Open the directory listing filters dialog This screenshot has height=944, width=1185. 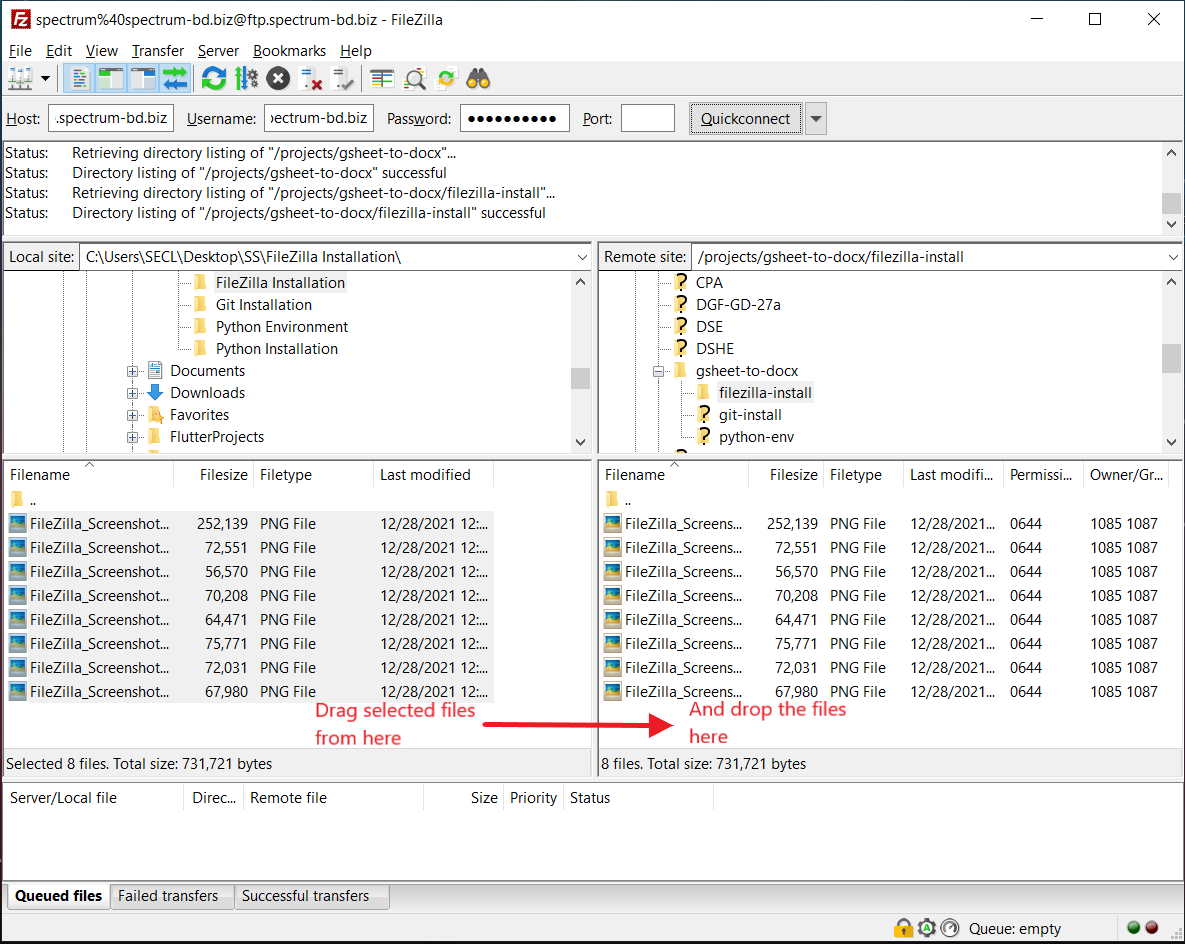[x=382, y=79]
